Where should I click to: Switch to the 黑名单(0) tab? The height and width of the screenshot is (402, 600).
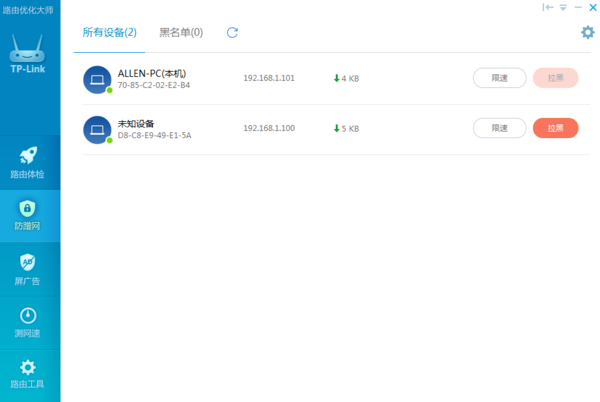(x=181, y=33)
